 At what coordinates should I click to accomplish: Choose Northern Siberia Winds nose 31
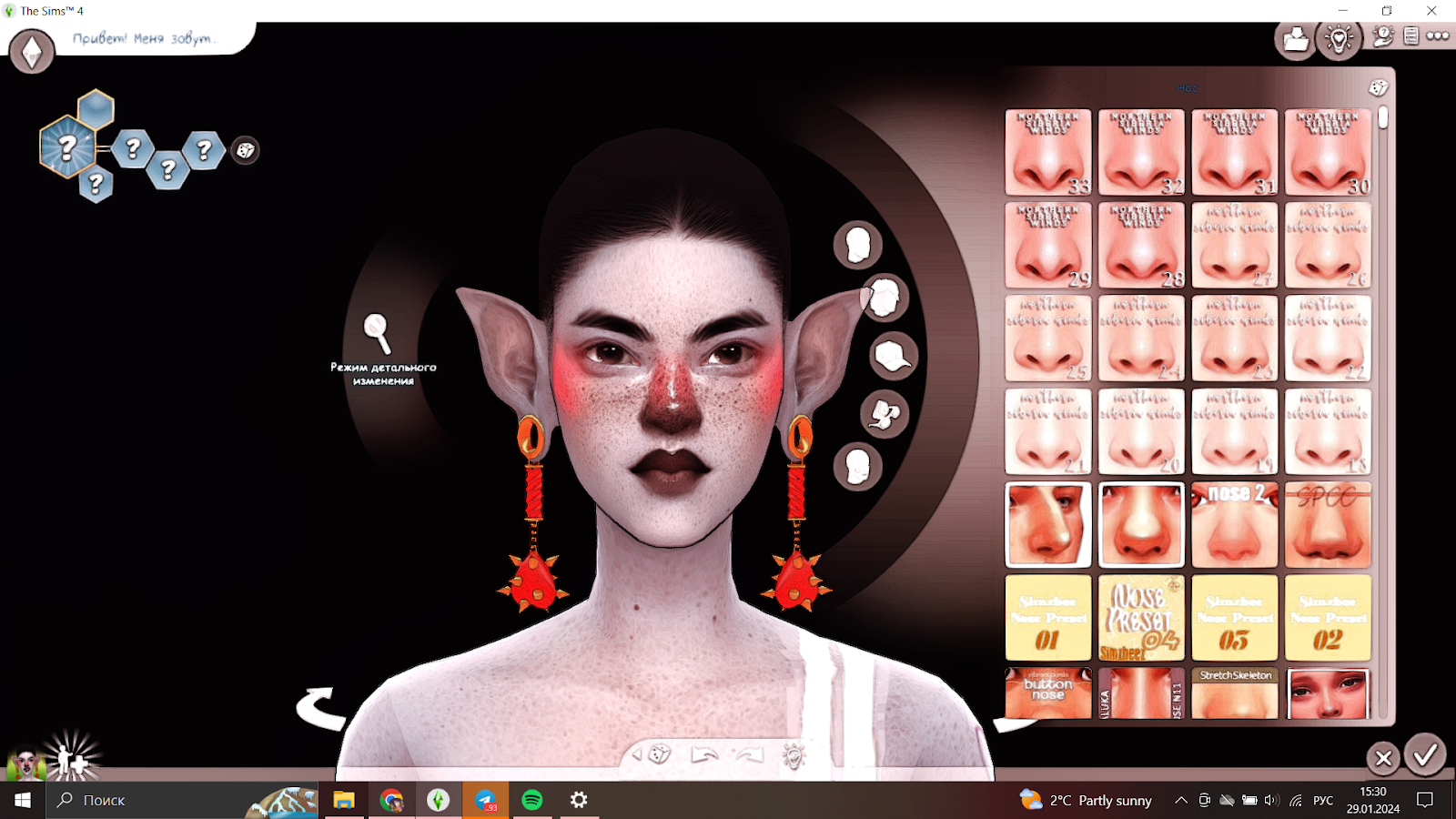[x=1235, y=152]
